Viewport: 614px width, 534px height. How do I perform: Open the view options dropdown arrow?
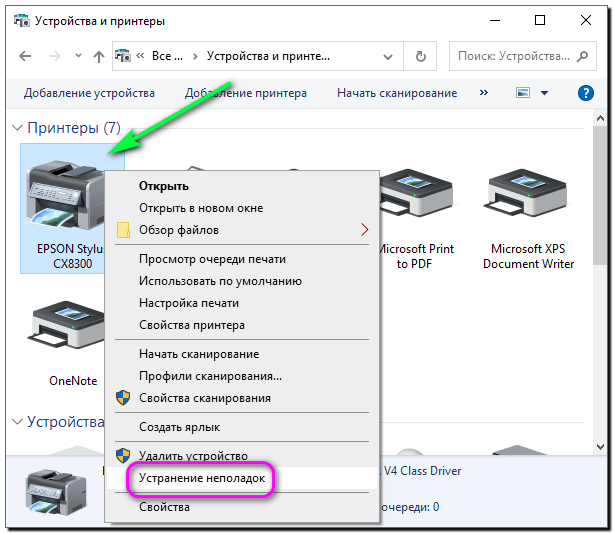545,93
